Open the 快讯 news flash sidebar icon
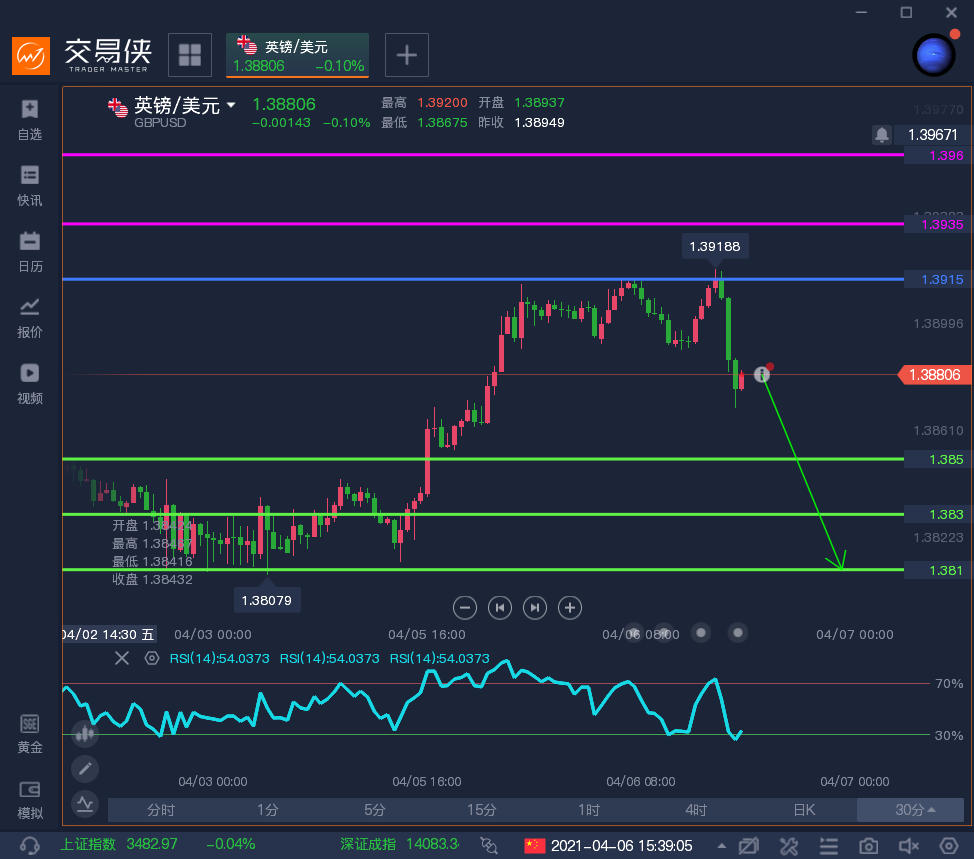The width and height of the screenshot is (974, 859). pyautogui.click(x=29, y=186)
